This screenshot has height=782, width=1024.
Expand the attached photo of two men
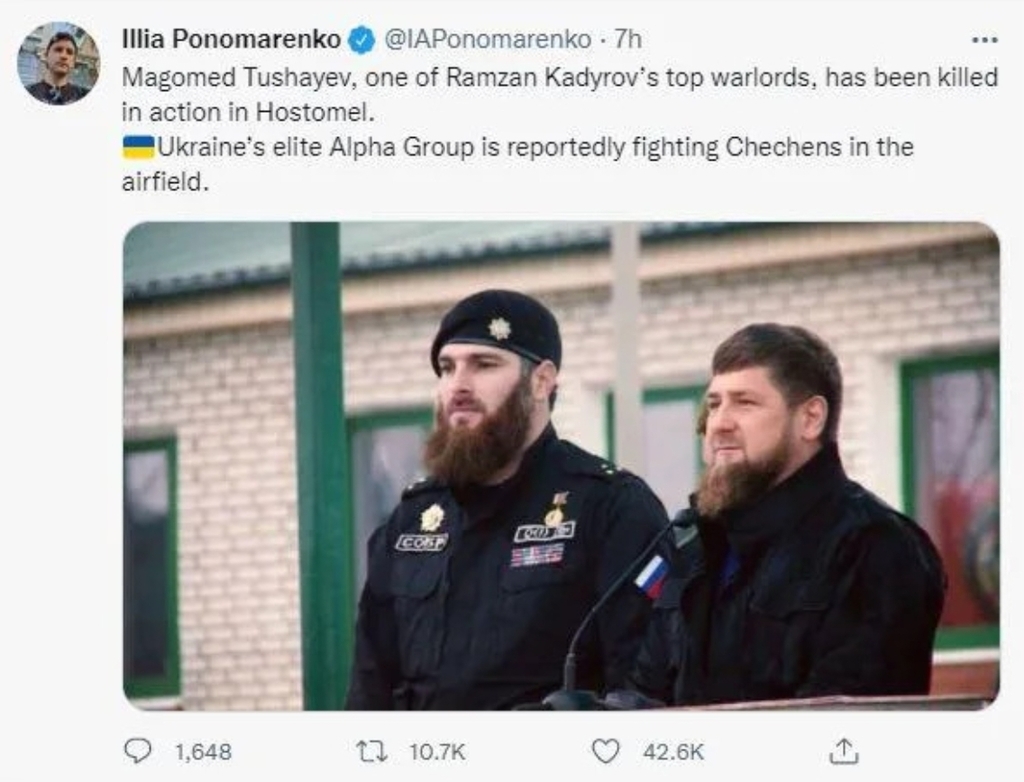click(x=561, y=466)
